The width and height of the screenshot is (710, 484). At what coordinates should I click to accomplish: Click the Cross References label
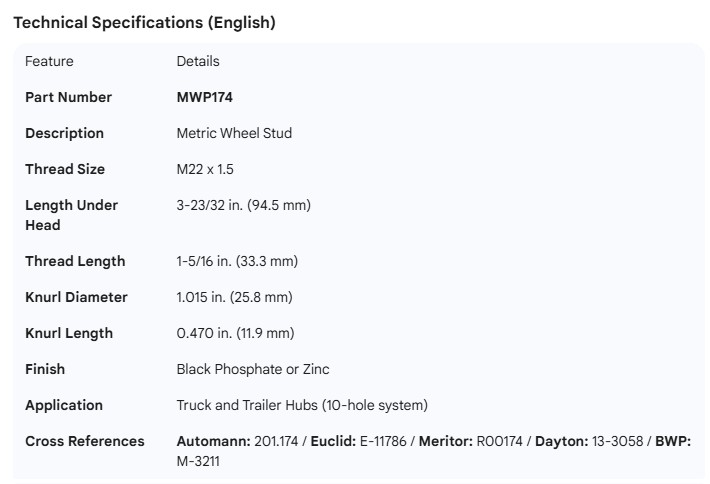point(84,441)
